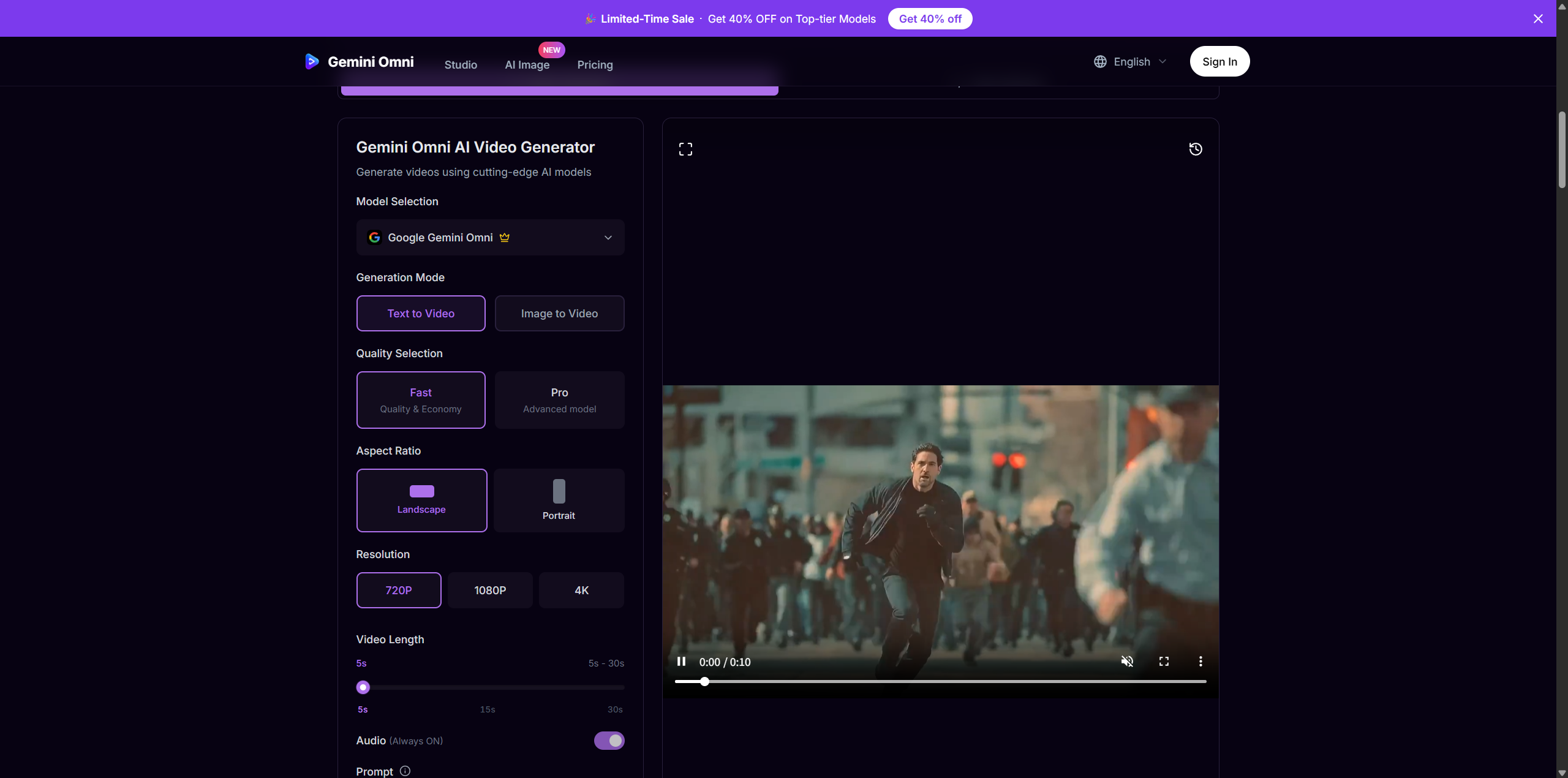1568x778 pixels.
Task: Expand the preview panel with corner-bracket icon
Action: click(x=685, y=149)
